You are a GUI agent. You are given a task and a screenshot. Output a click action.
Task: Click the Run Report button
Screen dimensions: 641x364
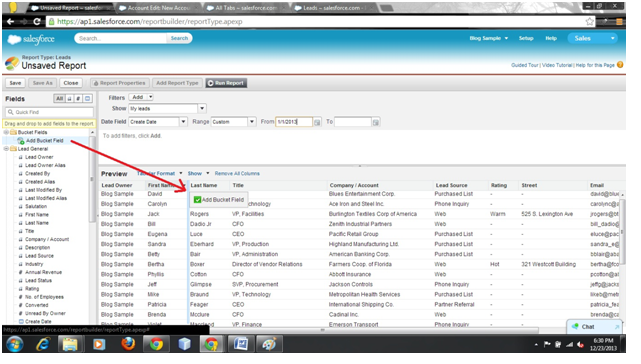226,83
